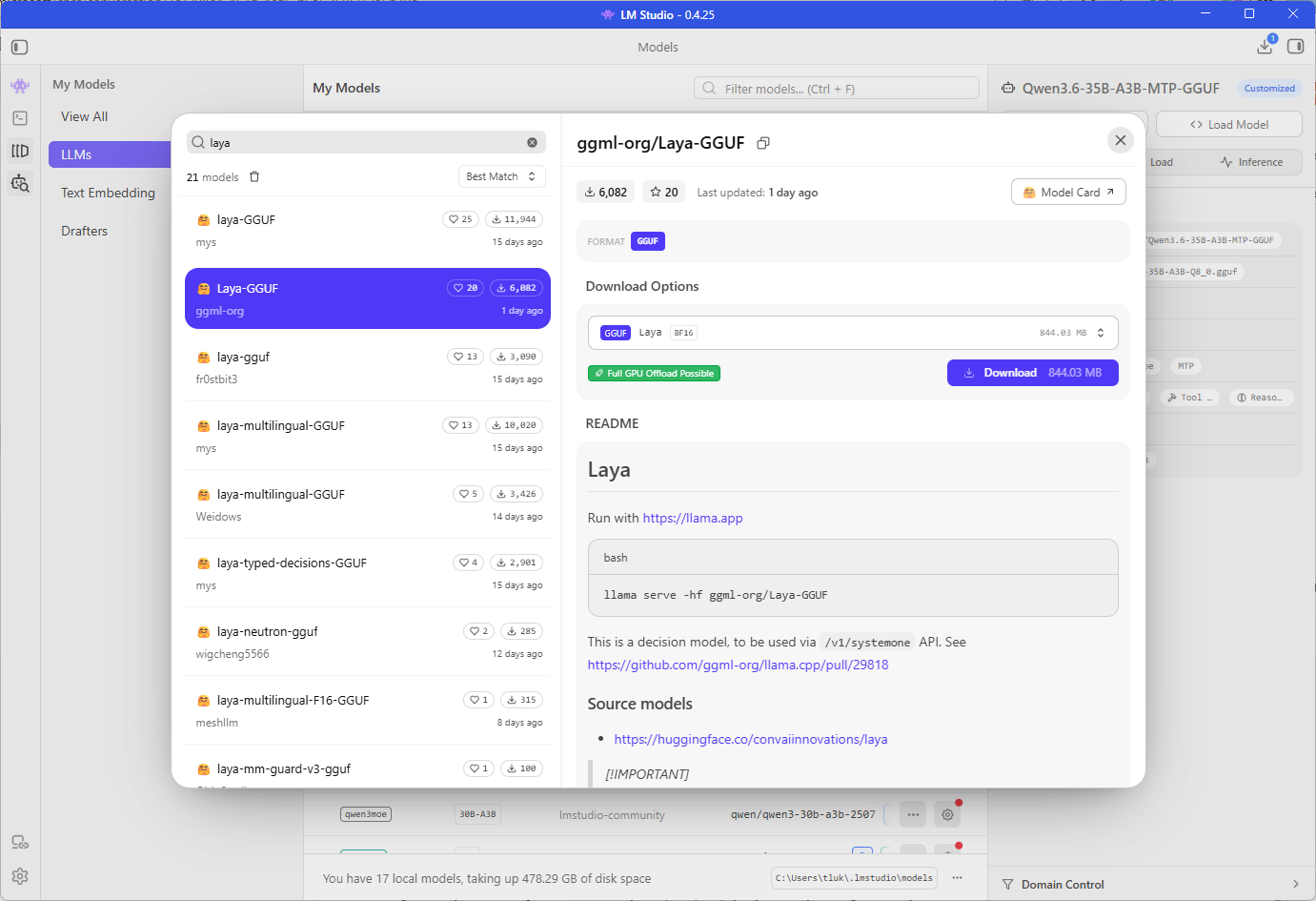Image resolution: width=1316 pixels, height=901 pixels.
Task: Close the model search dialog
Action: coord(1121,140)
